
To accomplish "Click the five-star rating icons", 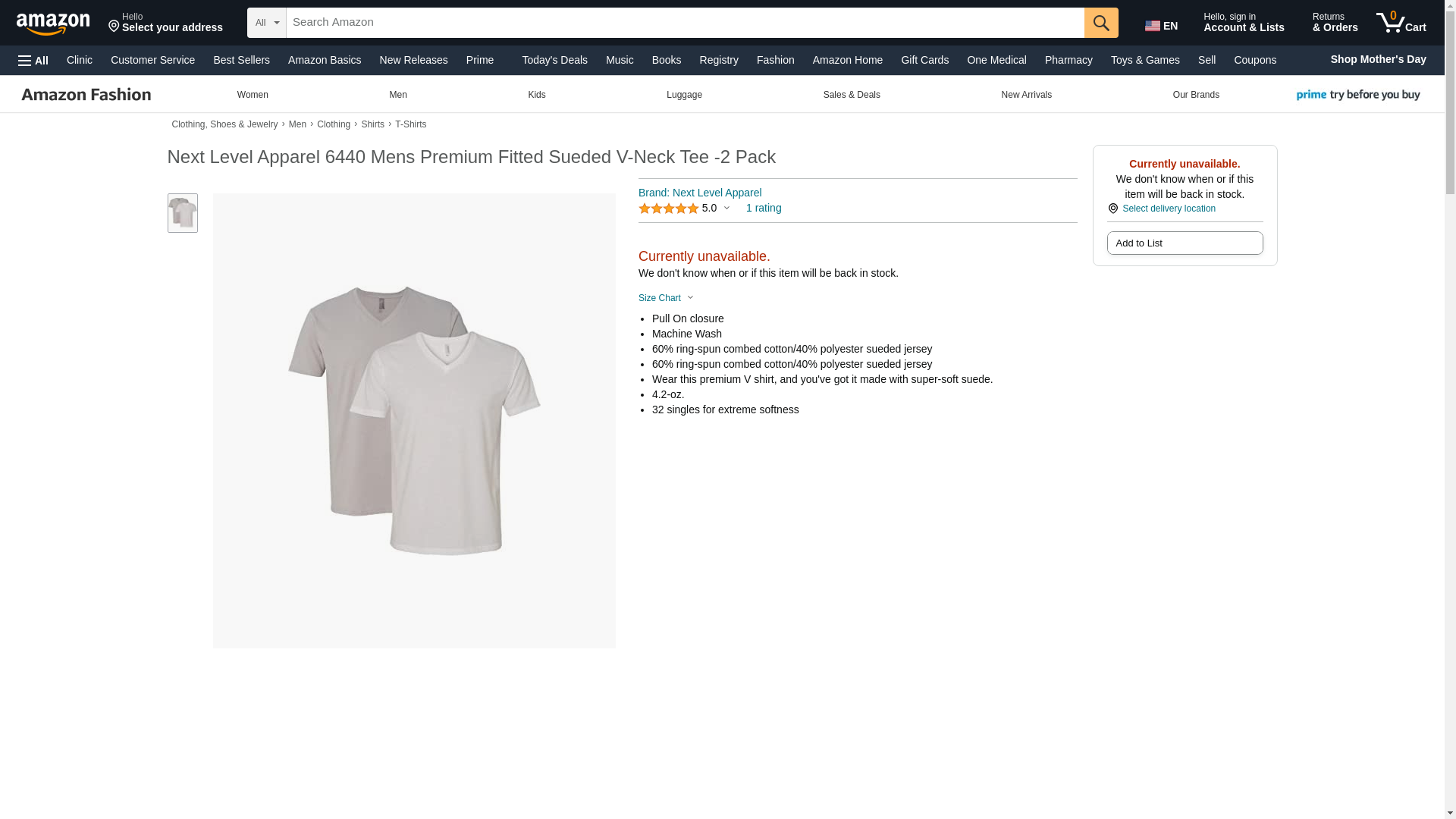I will click(x=668, y=209).
